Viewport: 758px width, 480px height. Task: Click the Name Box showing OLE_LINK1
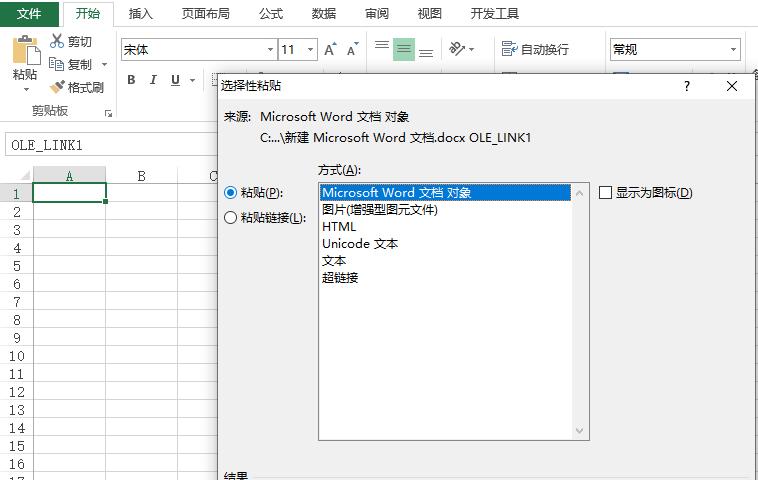pyautogui.click(x=111, y=145)
